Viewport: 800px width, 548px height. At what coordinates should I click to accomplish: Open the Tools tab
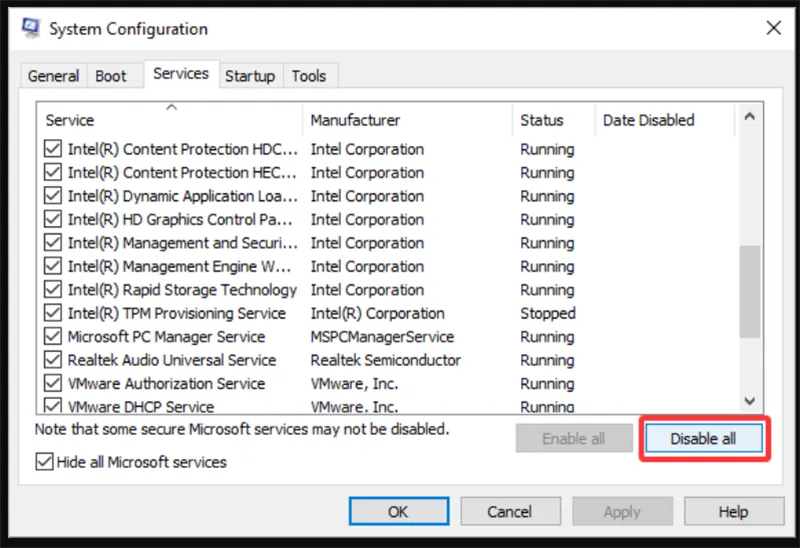[x=309, y=76]
